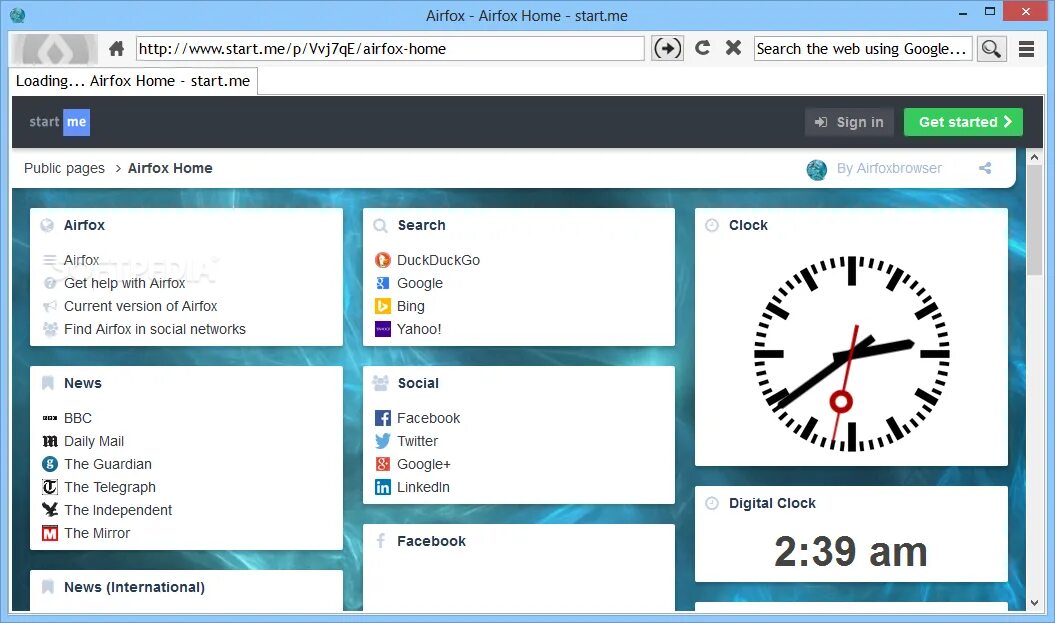Click the analog clock face

point(851,353)
